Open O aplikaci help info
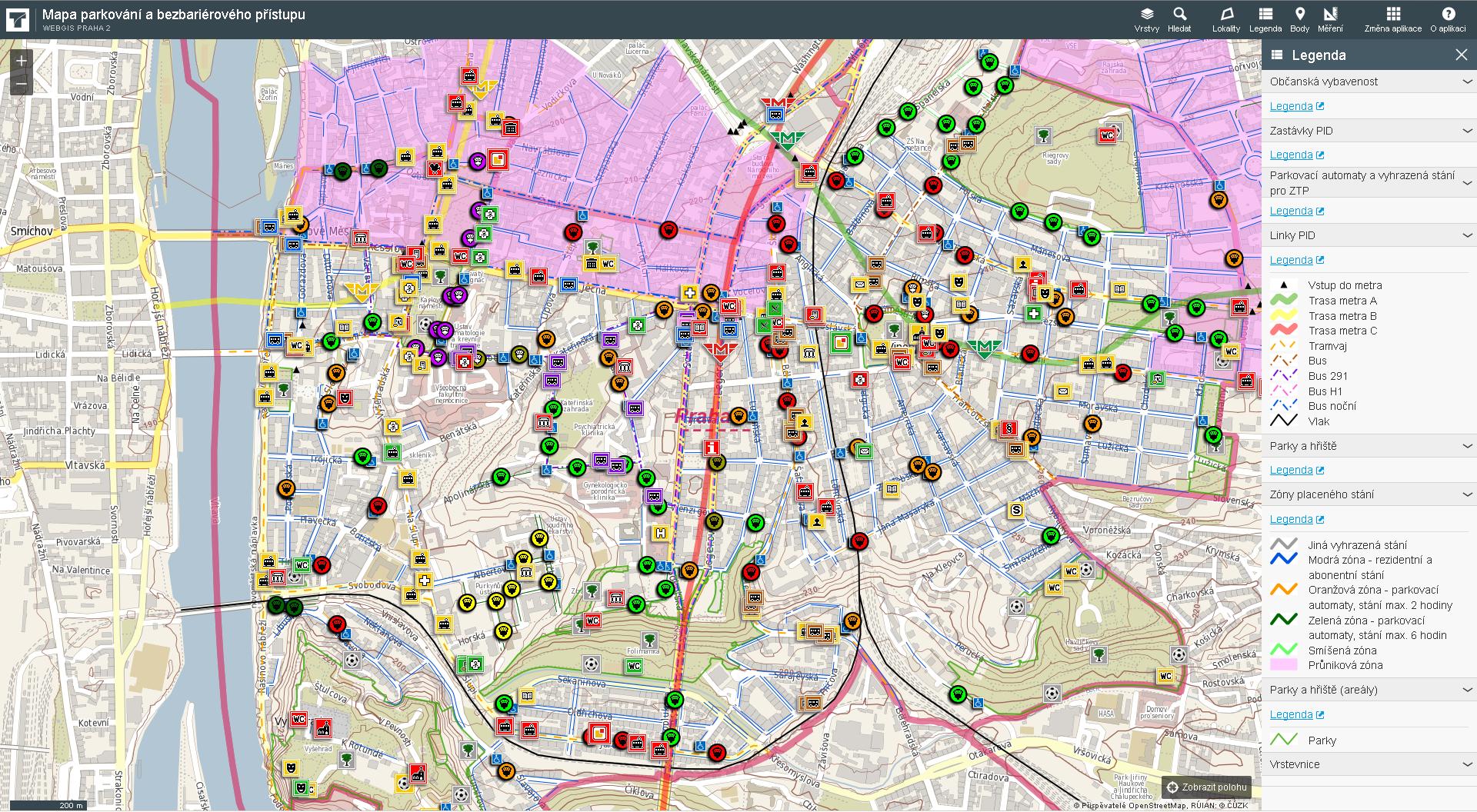The height and width of the screenshot is (812, 1477). [1448, 19]
